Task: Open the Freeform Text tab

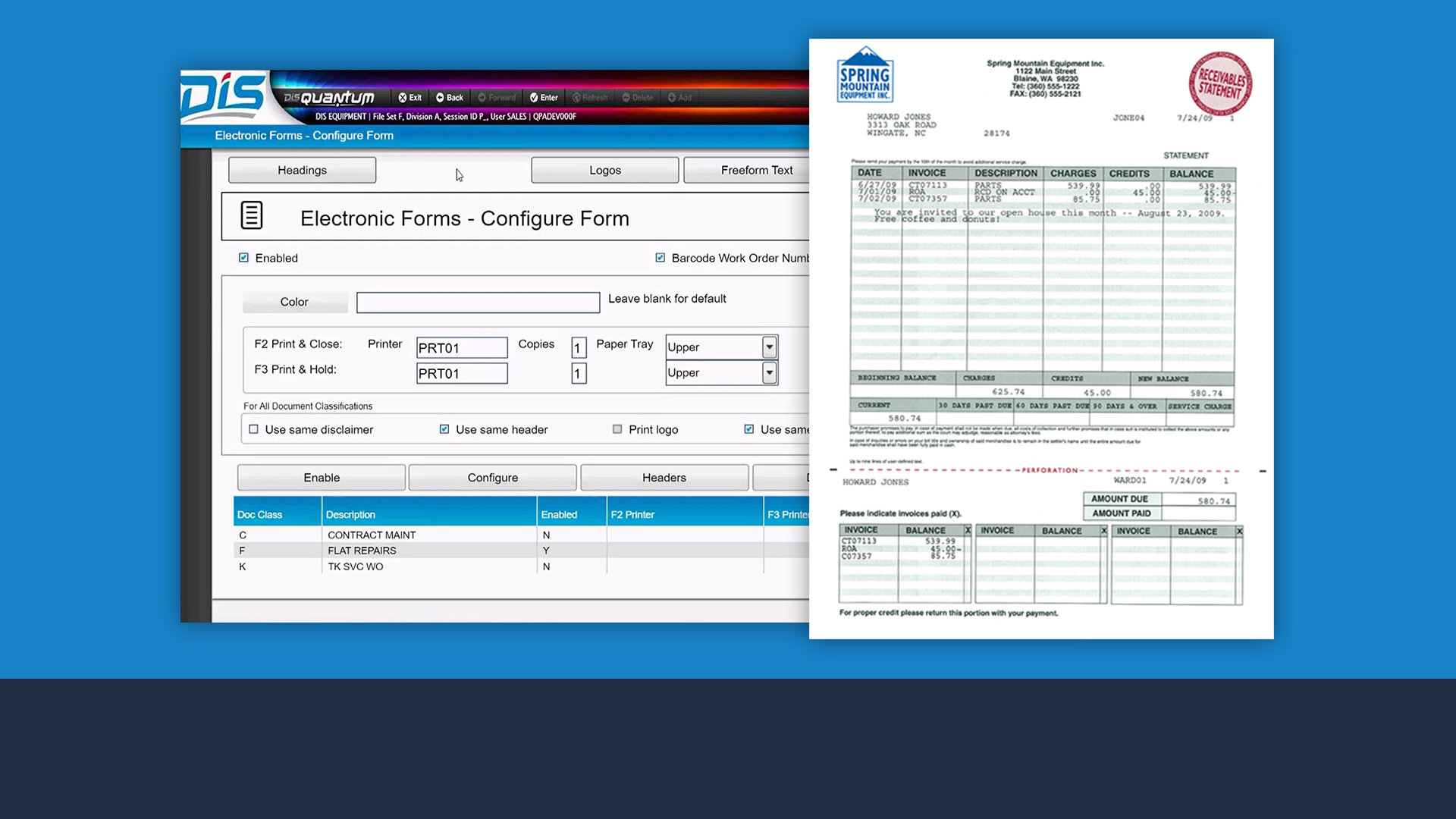Action: coord(747,170)
